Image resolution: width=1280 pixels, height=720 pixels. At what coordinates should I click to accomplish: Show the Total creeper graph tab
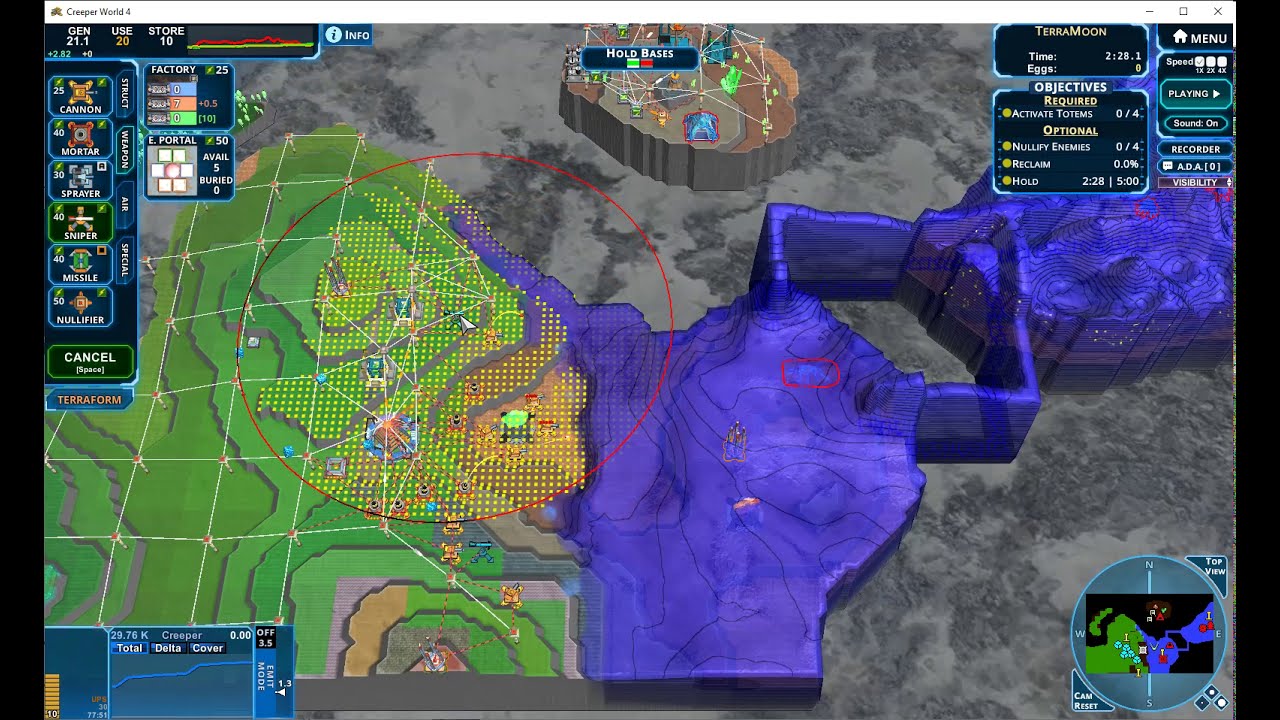click(130, 648)
